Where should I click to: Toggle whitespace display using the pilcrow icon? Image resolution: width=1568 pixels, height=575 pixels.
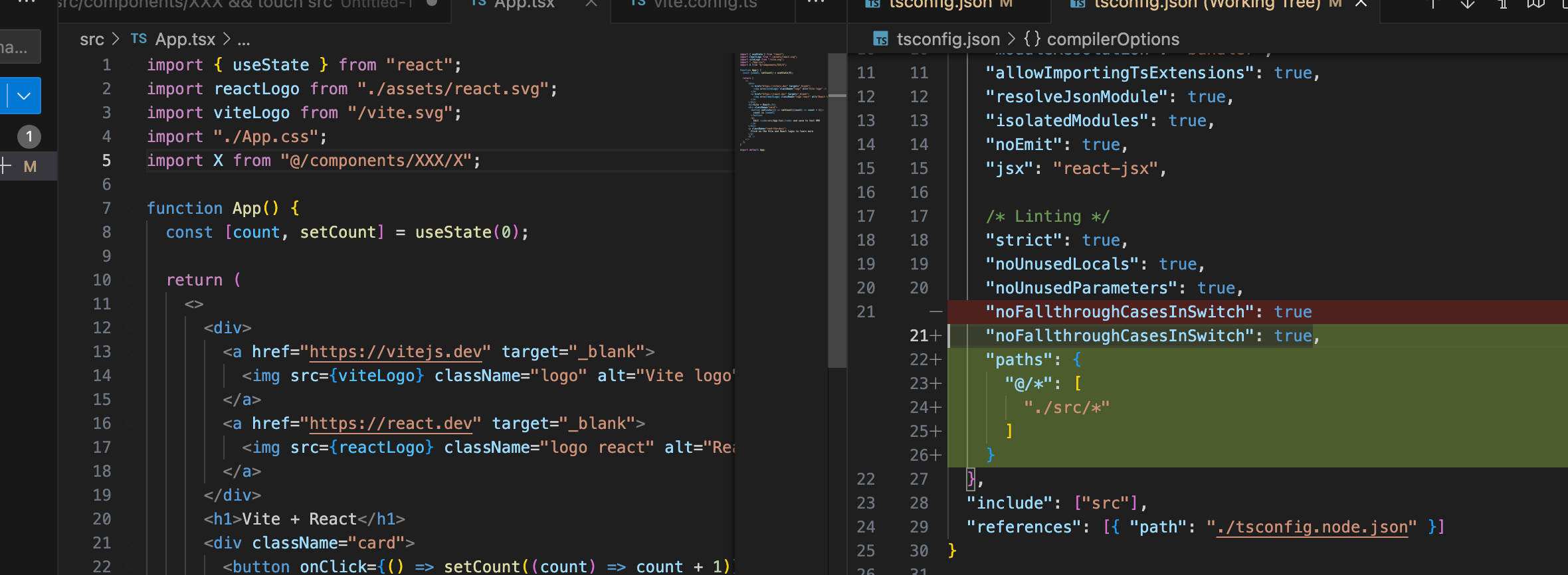point(1502,3)
